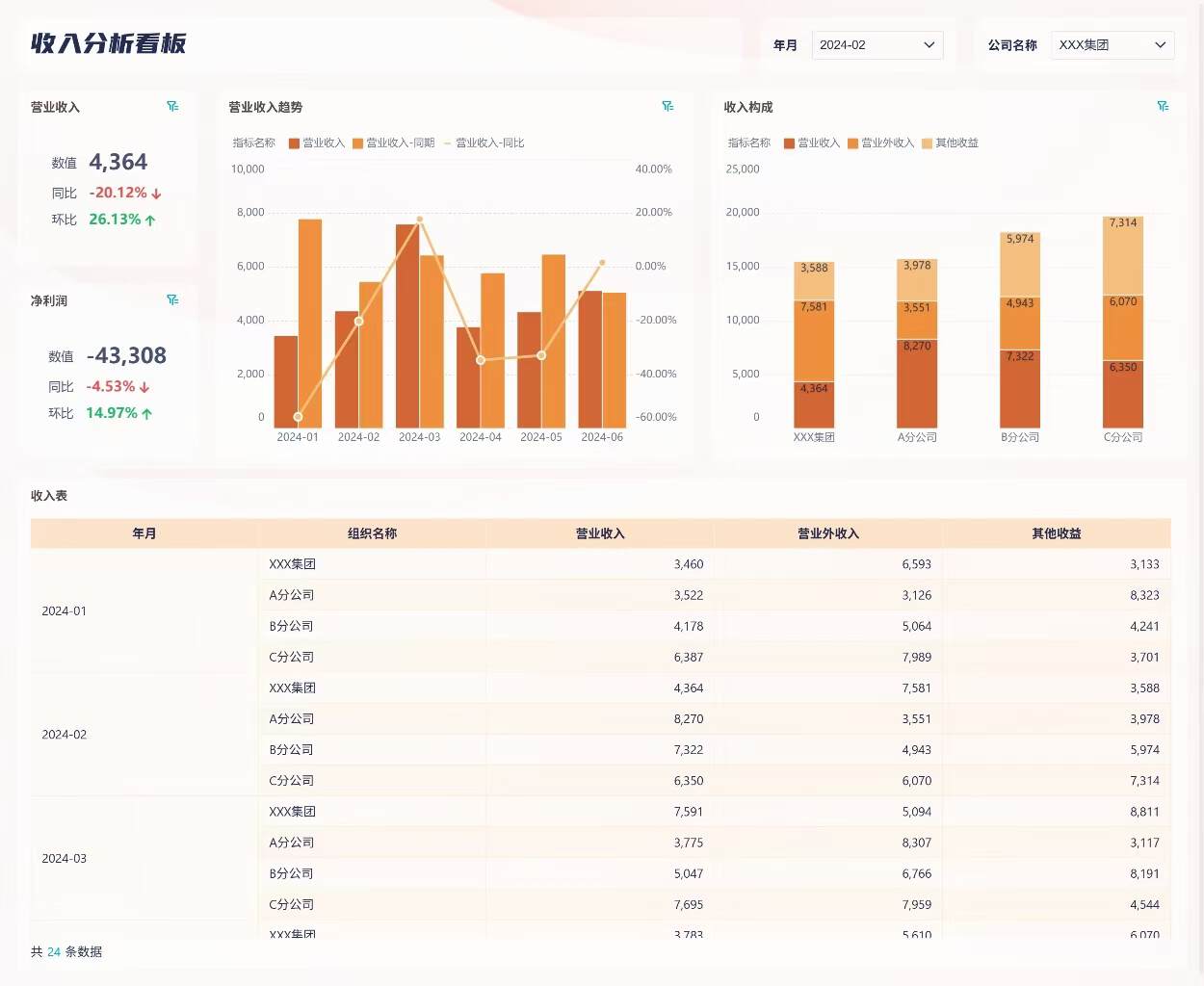Click the 年月 column header in 收入表
This screenshot has height=986, width=1204.
coord(144,533)
